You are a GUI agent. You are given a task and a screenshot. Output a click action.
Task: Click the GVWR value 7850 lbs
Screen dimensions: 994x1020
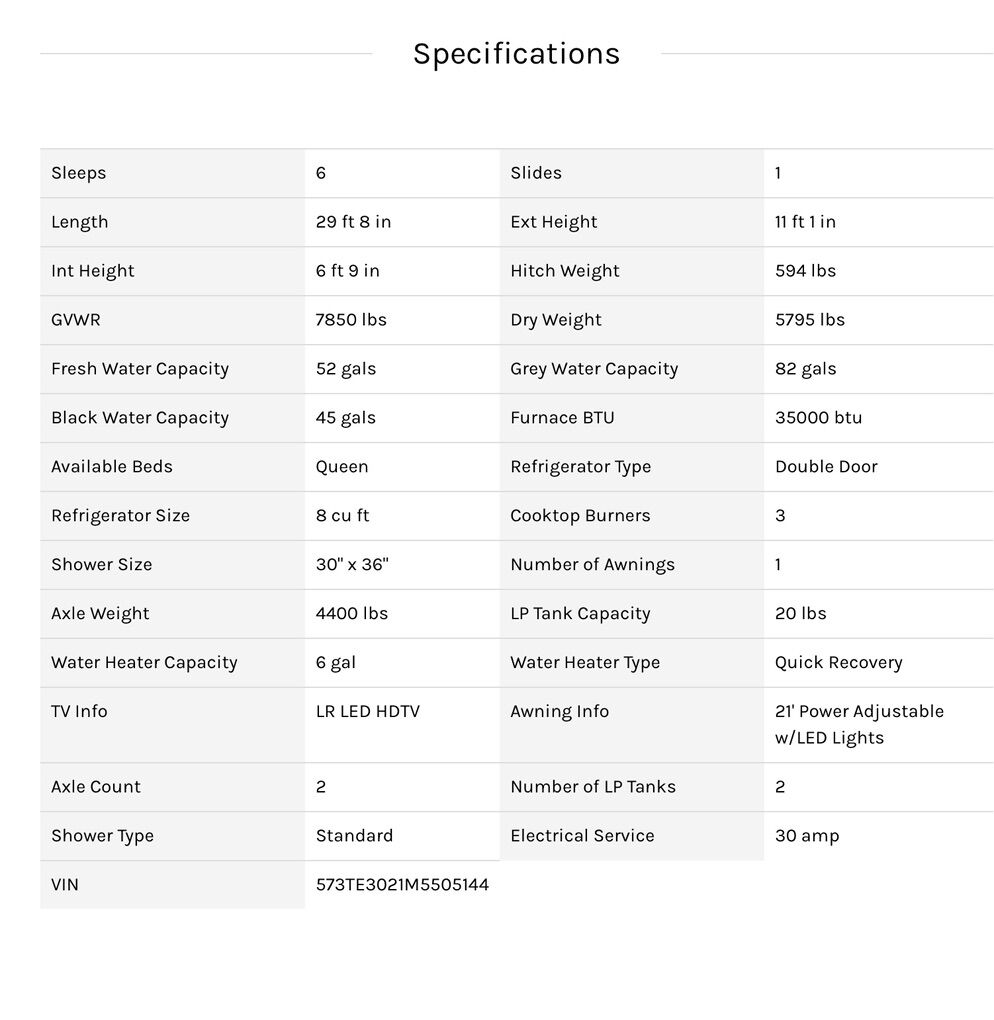click(x=351, y=320)
